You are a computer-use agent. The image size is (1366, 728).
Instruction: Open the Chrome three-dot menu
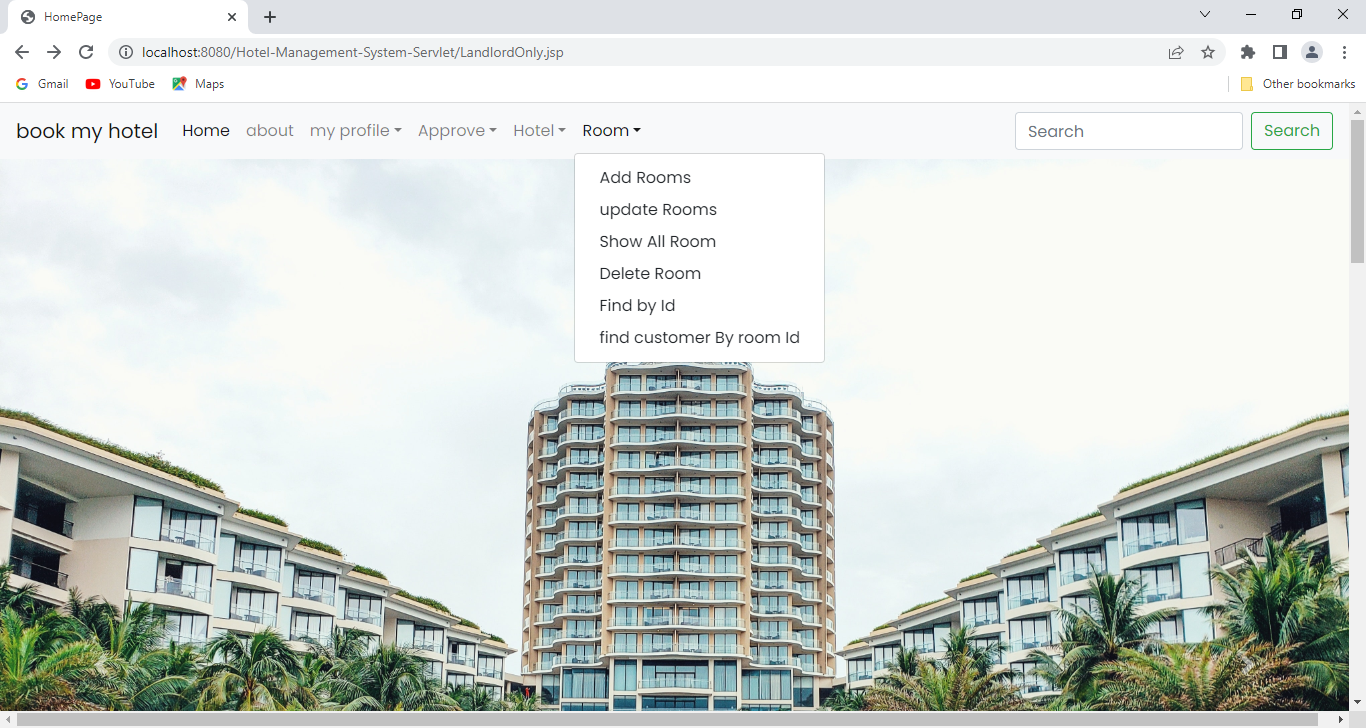coord(1344,52)
